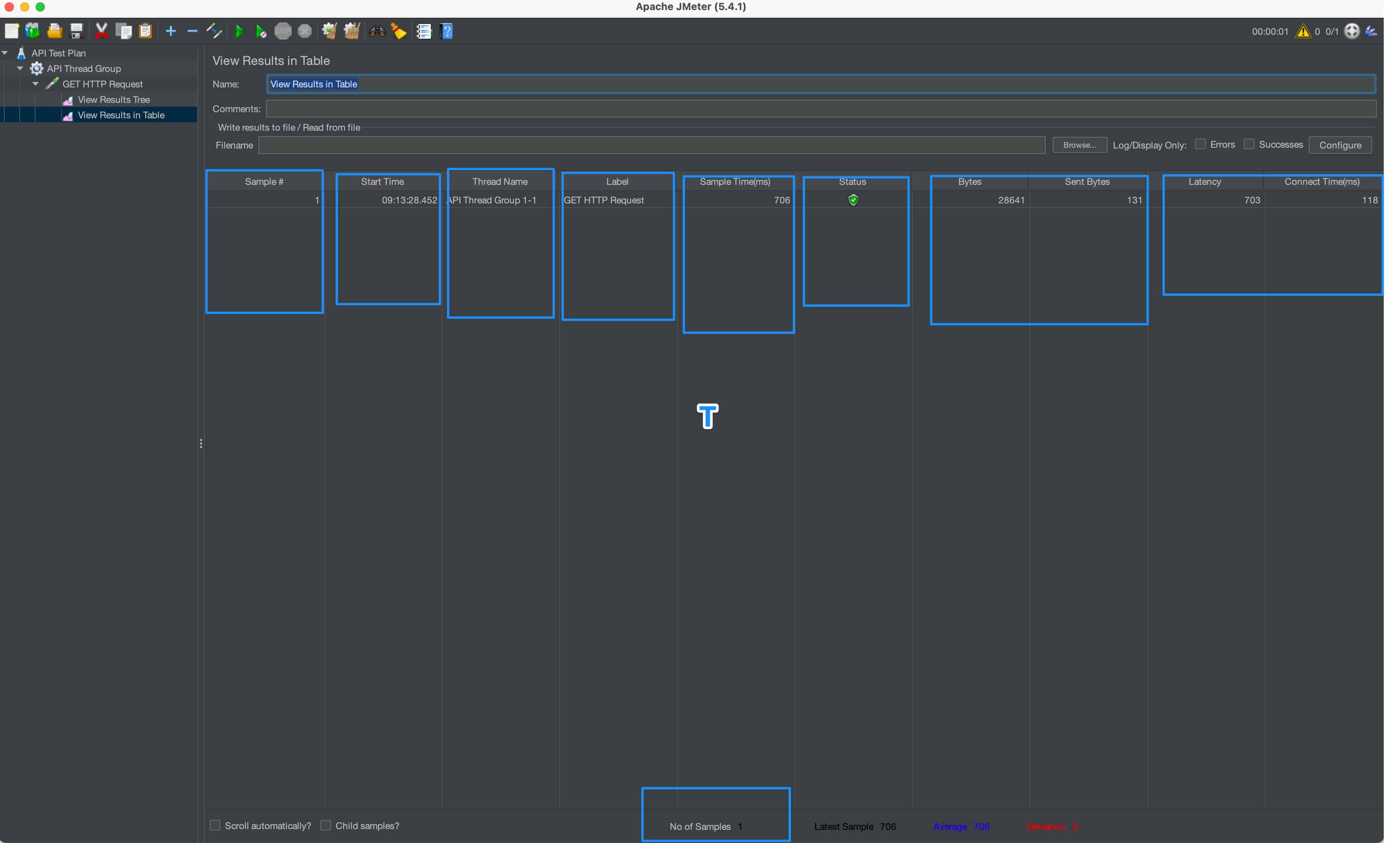Start the test with green play icon
1400x843 pixels.
240,31
